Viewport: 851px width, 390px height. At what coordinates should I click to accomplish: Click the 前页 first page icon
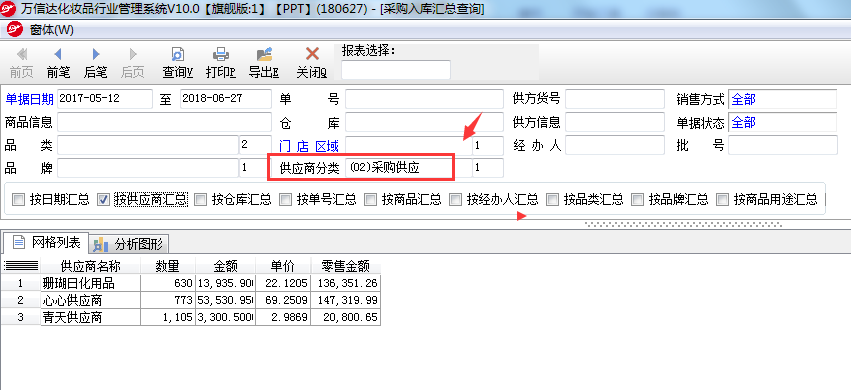pyautogui.click(x=22, y=54)
